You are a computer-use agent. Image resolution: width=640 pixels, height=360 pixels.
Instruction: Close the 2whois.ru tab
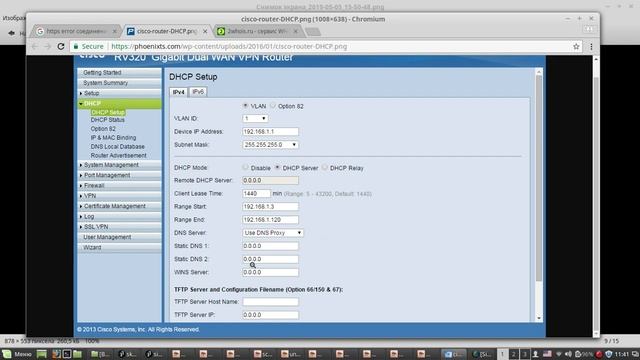pyautogui.click(x=296, y=31)
